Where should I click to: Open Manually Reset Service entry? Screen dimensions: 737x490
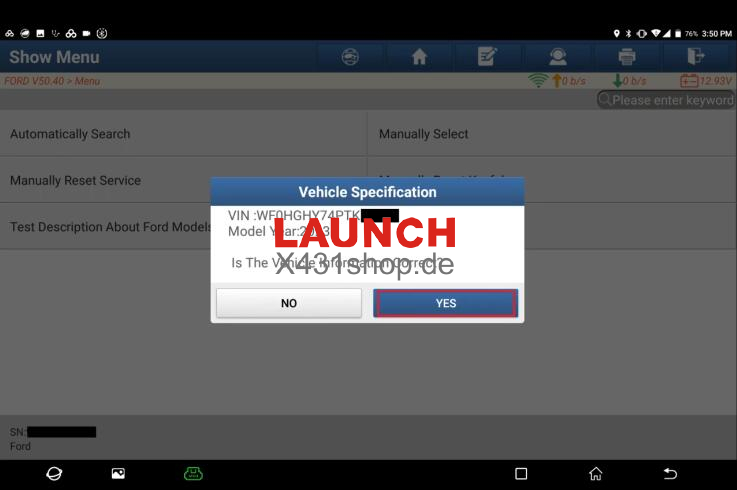click(75, 181)
